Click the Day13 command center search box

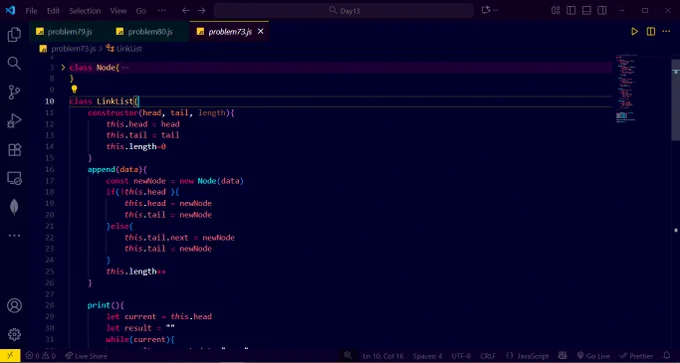click(344, 10)
